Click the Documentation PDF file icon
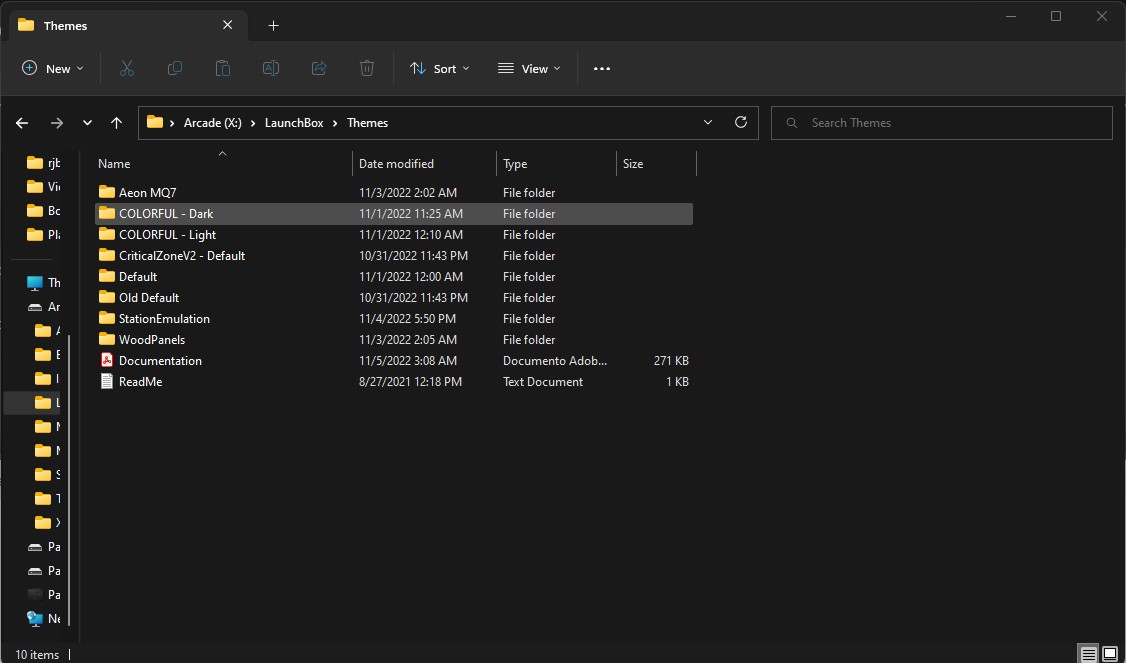This screenshot has width=1126, height=663. point(106,361)
